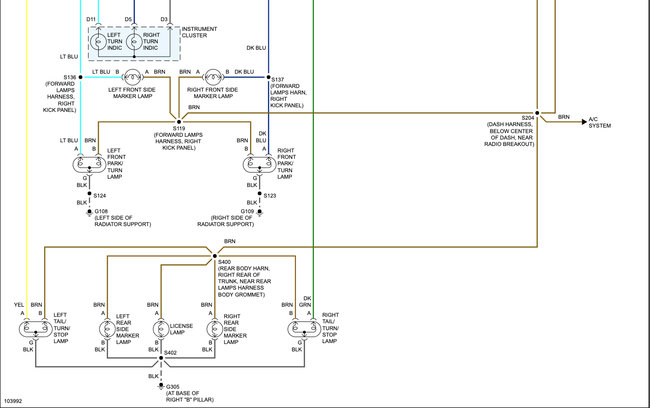This screenshot has width=650, height=408.
Task: Click the A/C SYSTEM label
Action: (600, 122)
